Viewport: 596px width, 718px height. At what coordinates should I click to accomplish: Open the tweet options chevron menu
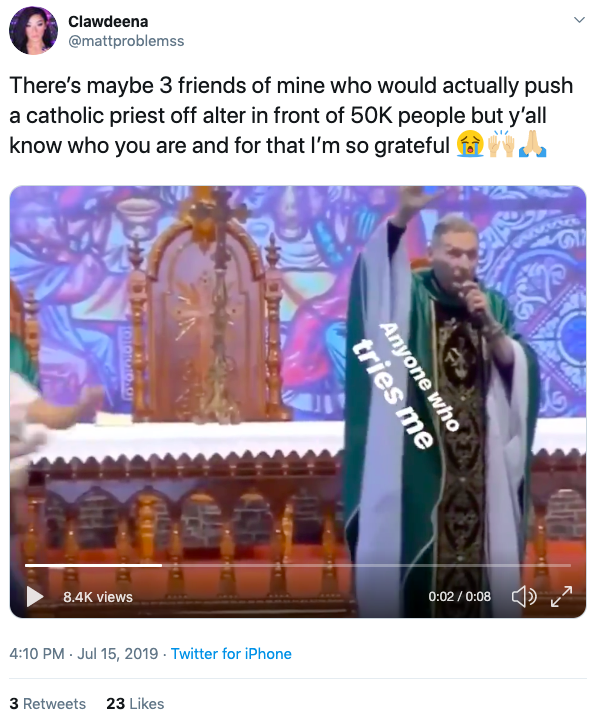click(x=580, y=20)
